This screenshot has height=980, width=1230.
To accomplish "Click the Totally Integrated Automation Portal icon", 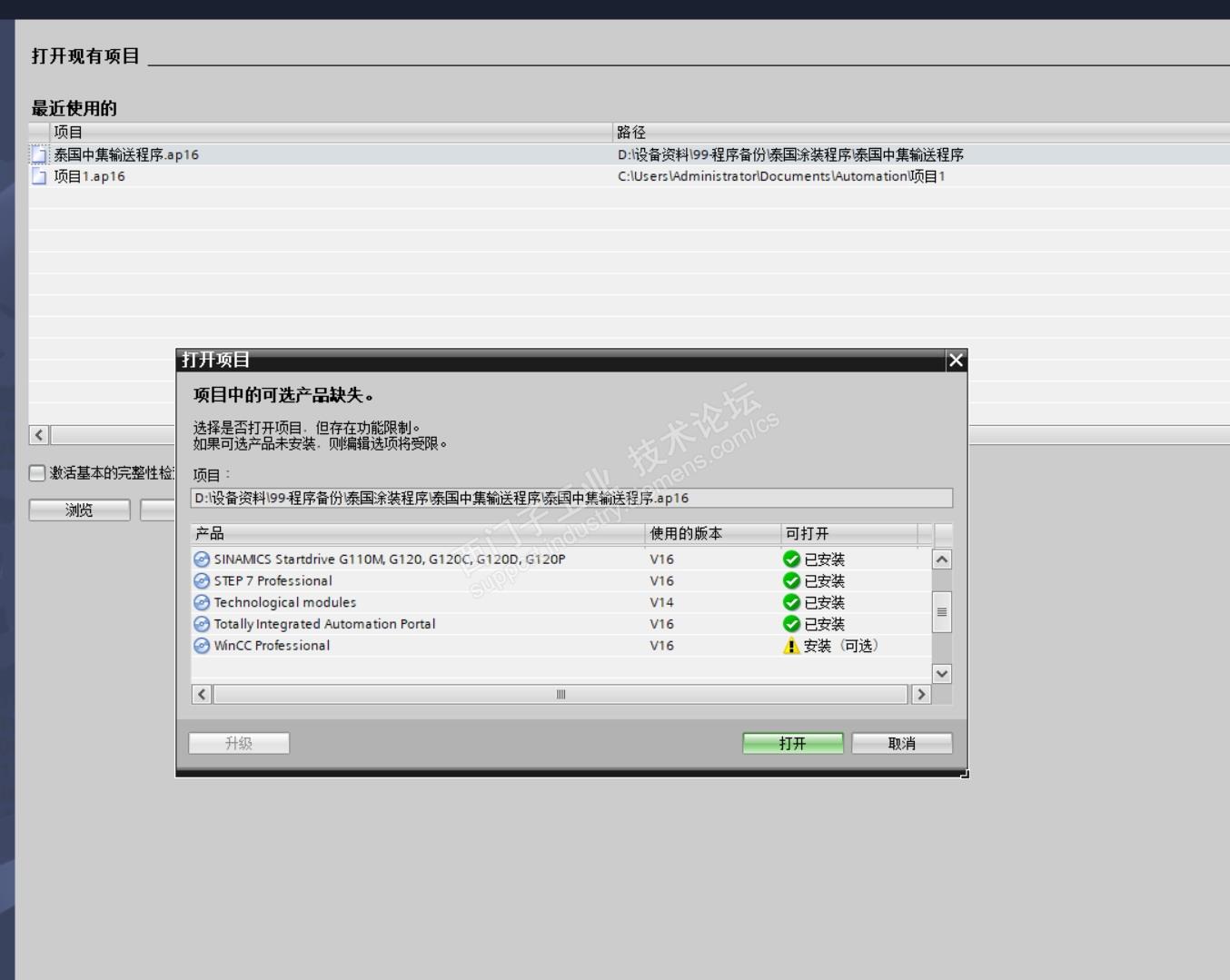I will tap(202, 625).
